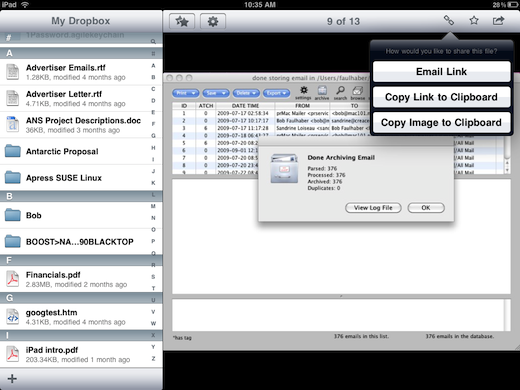Jump to letter M in index
Image resolution: width=520 pixels, height=390 pixels.
(153, 206)
